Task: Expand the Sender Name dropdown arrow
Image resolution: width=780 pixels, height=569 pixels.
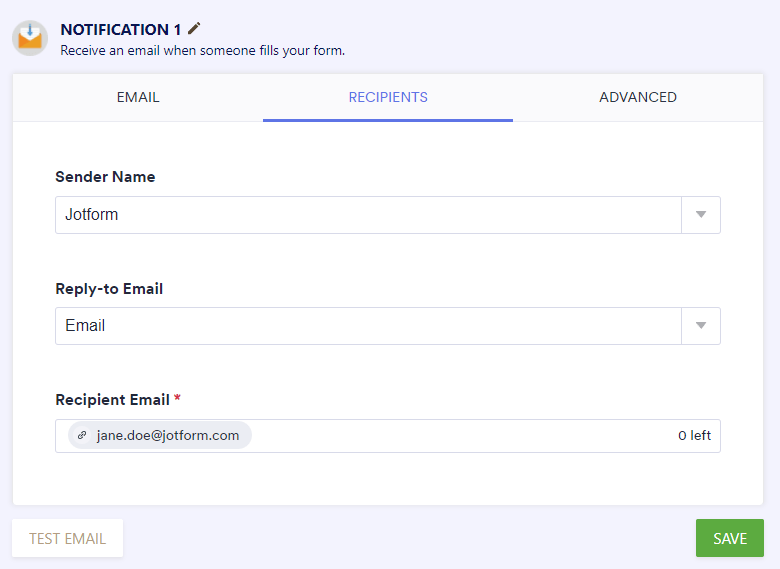Action: coord(701,215)
